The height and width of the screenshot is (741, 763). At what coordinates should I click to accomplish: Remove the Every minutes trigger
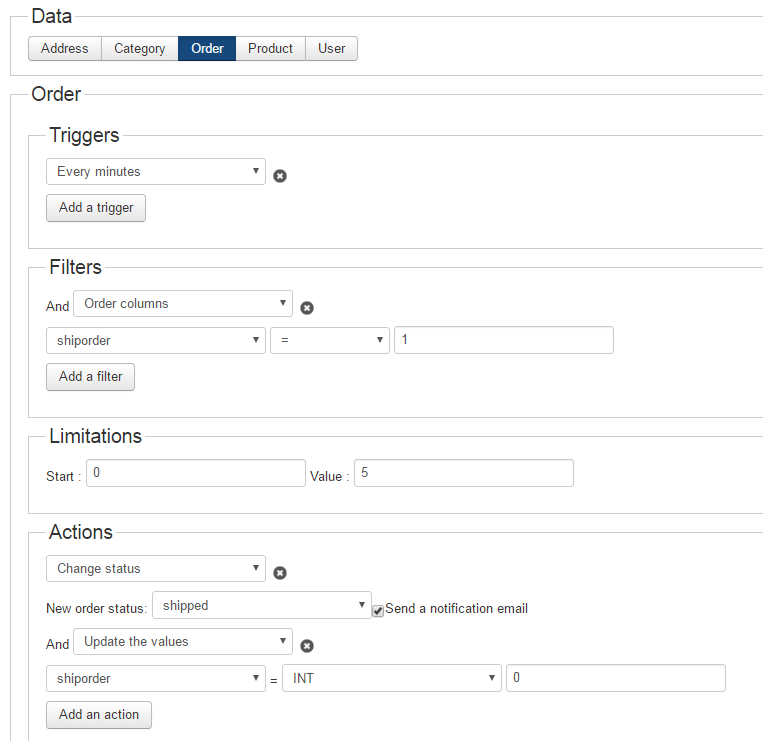(x=280, y=176)
